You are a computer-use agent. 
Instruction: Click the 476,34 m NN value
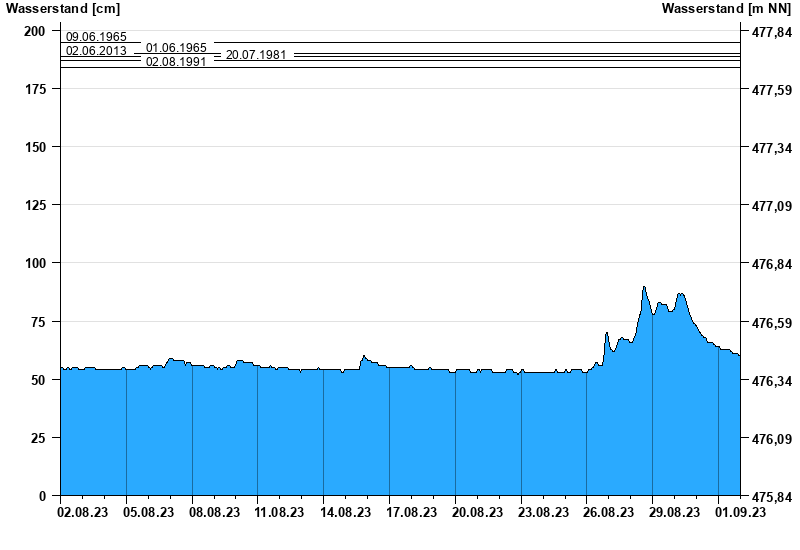point(772,381)
